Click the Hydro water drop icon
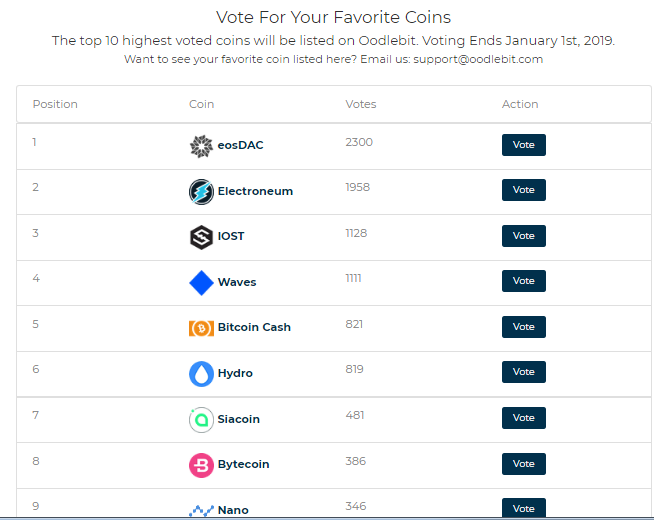The image size is (654, 520). point(201,374)
